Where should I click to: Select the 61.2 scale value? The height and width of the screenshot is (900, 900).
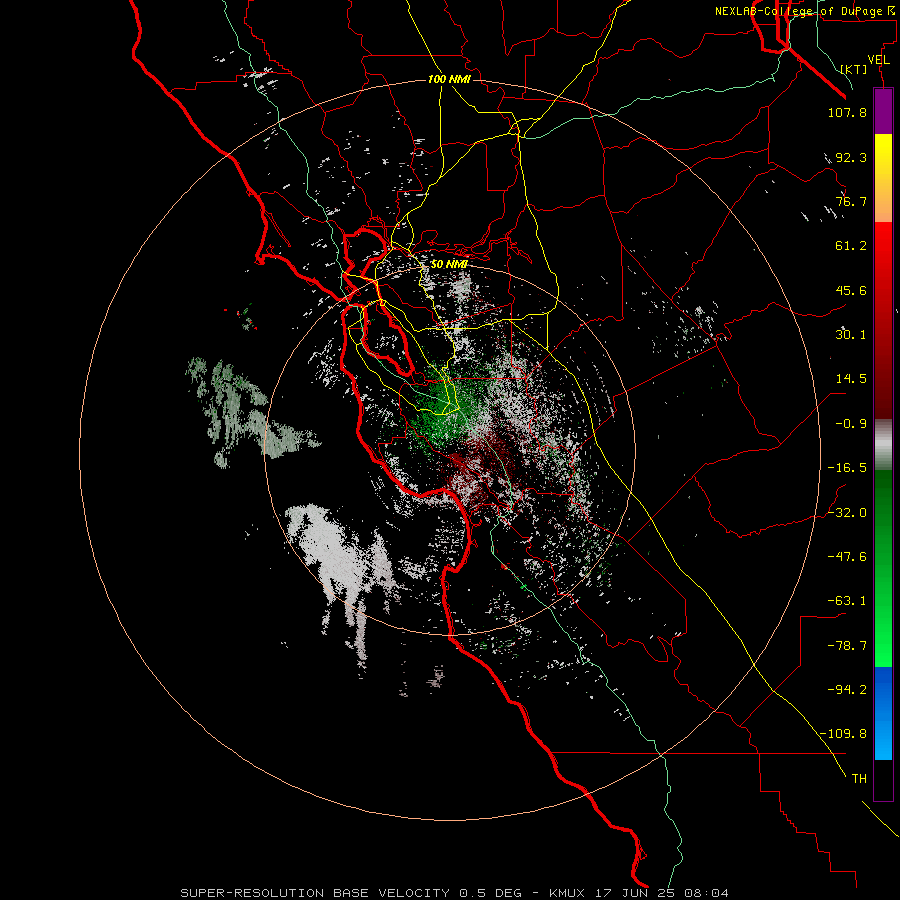pyautogui.click(x=851, y=246)
